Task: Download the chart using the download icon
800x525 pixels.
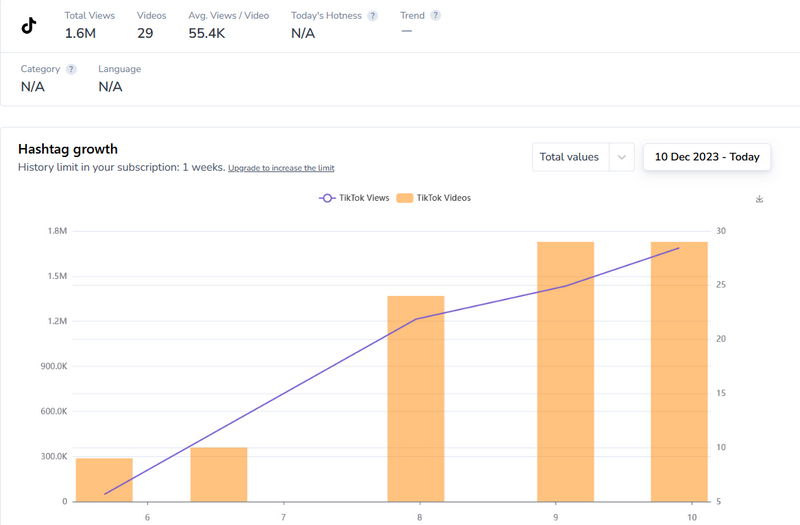Action: (759, 199)
